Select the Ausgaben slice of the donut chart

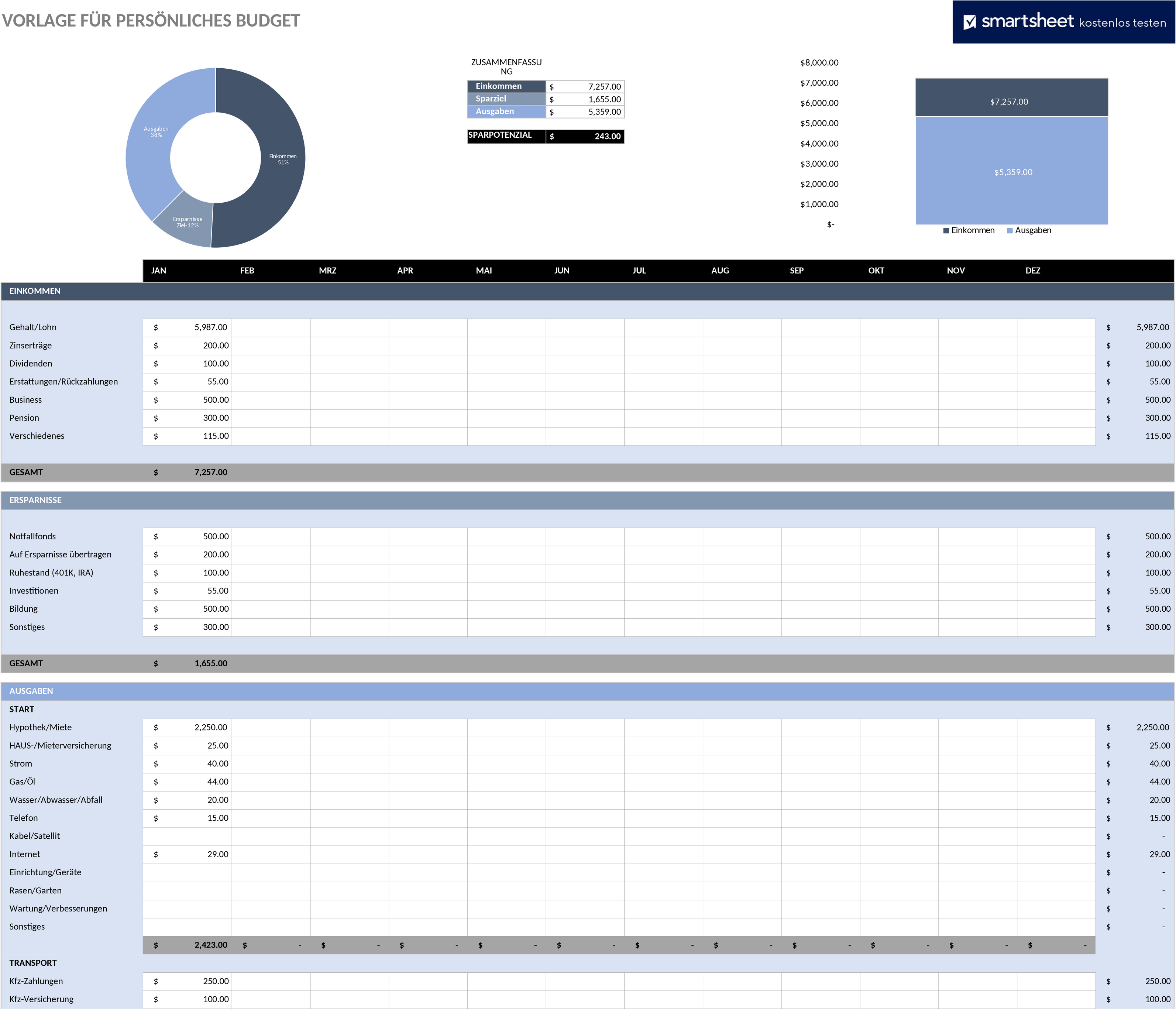[156, 132]
